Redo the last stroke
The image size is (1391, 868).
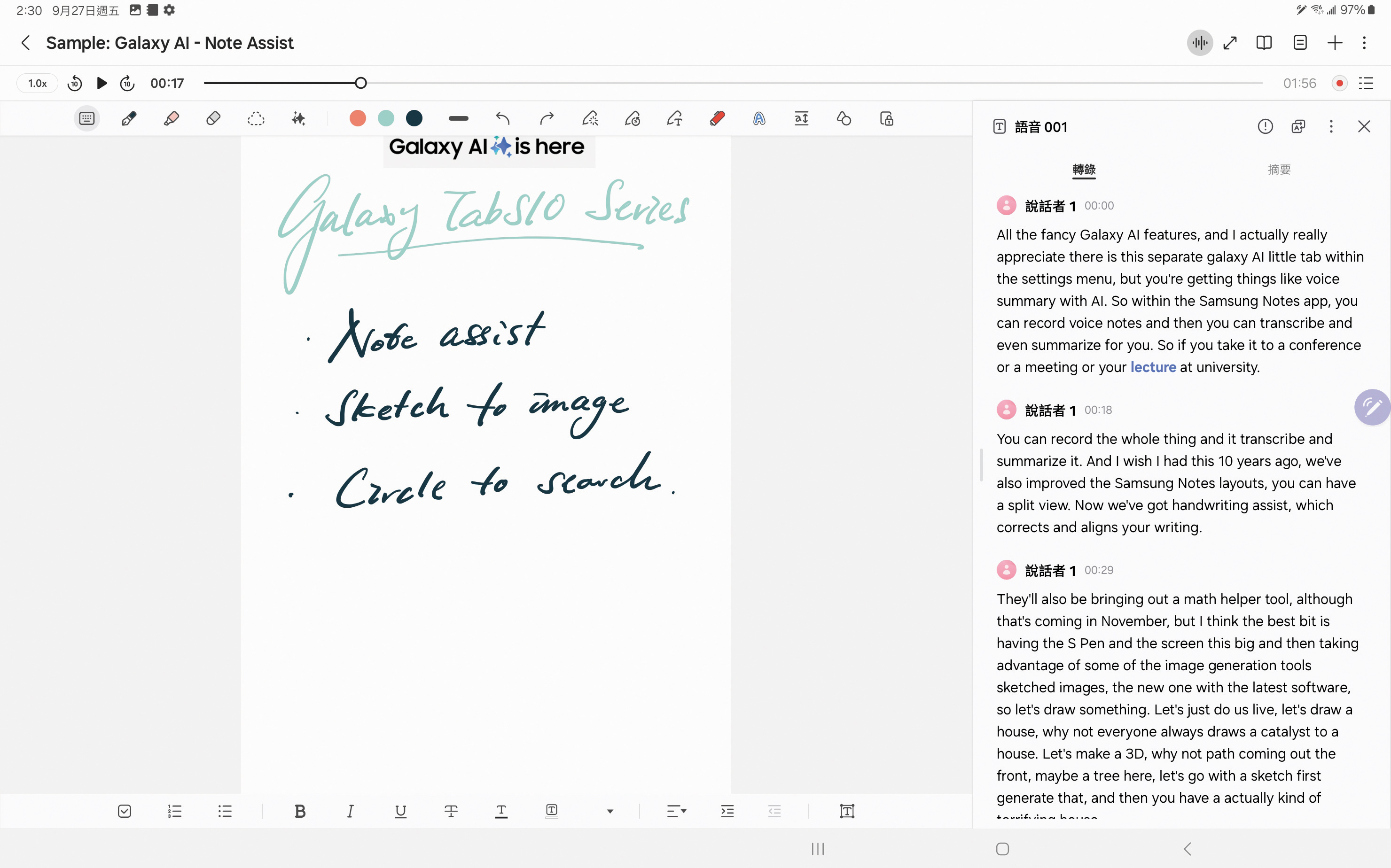546,119
